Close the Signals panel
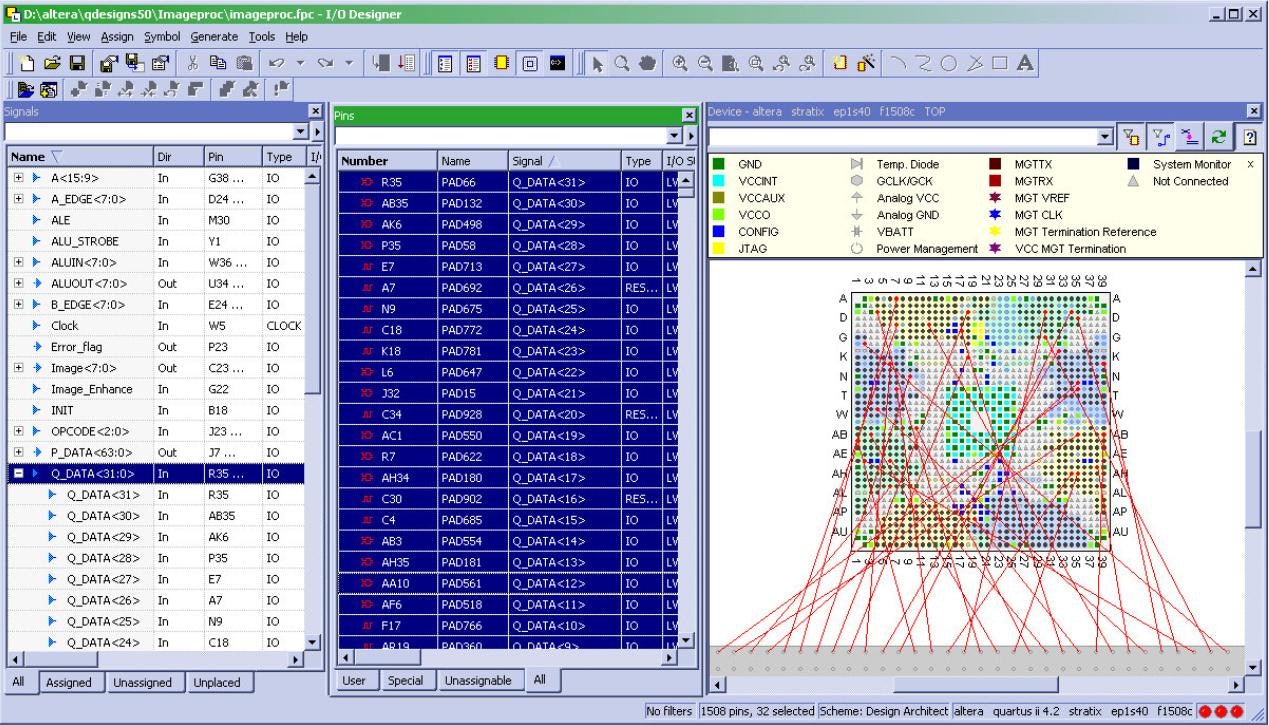This screenshot has height=725, width=1269. (316, 111)
